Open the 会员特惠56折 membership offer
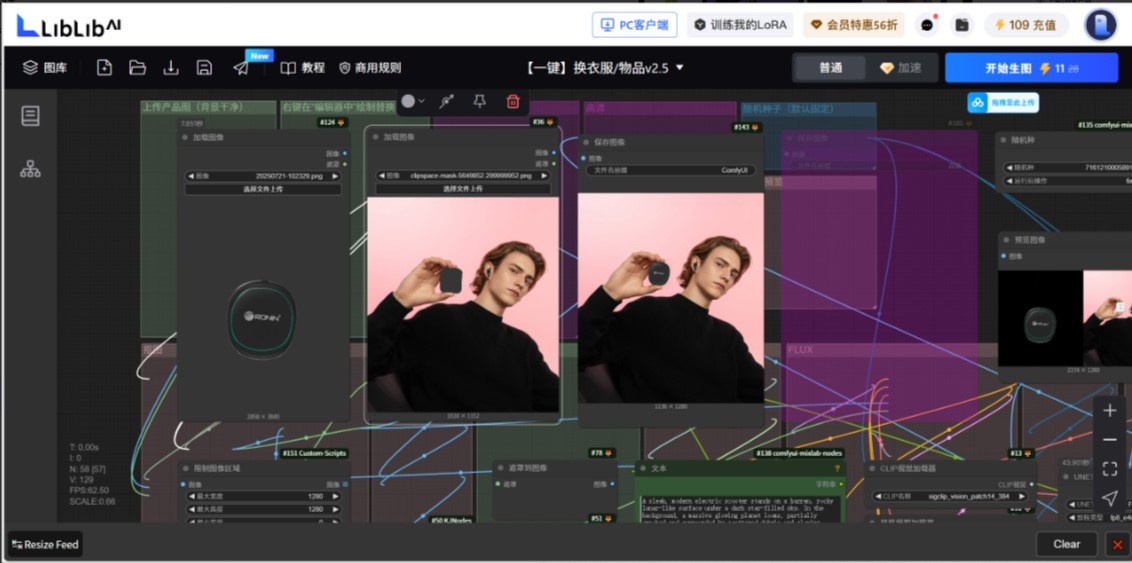 [x=853, y=25]
